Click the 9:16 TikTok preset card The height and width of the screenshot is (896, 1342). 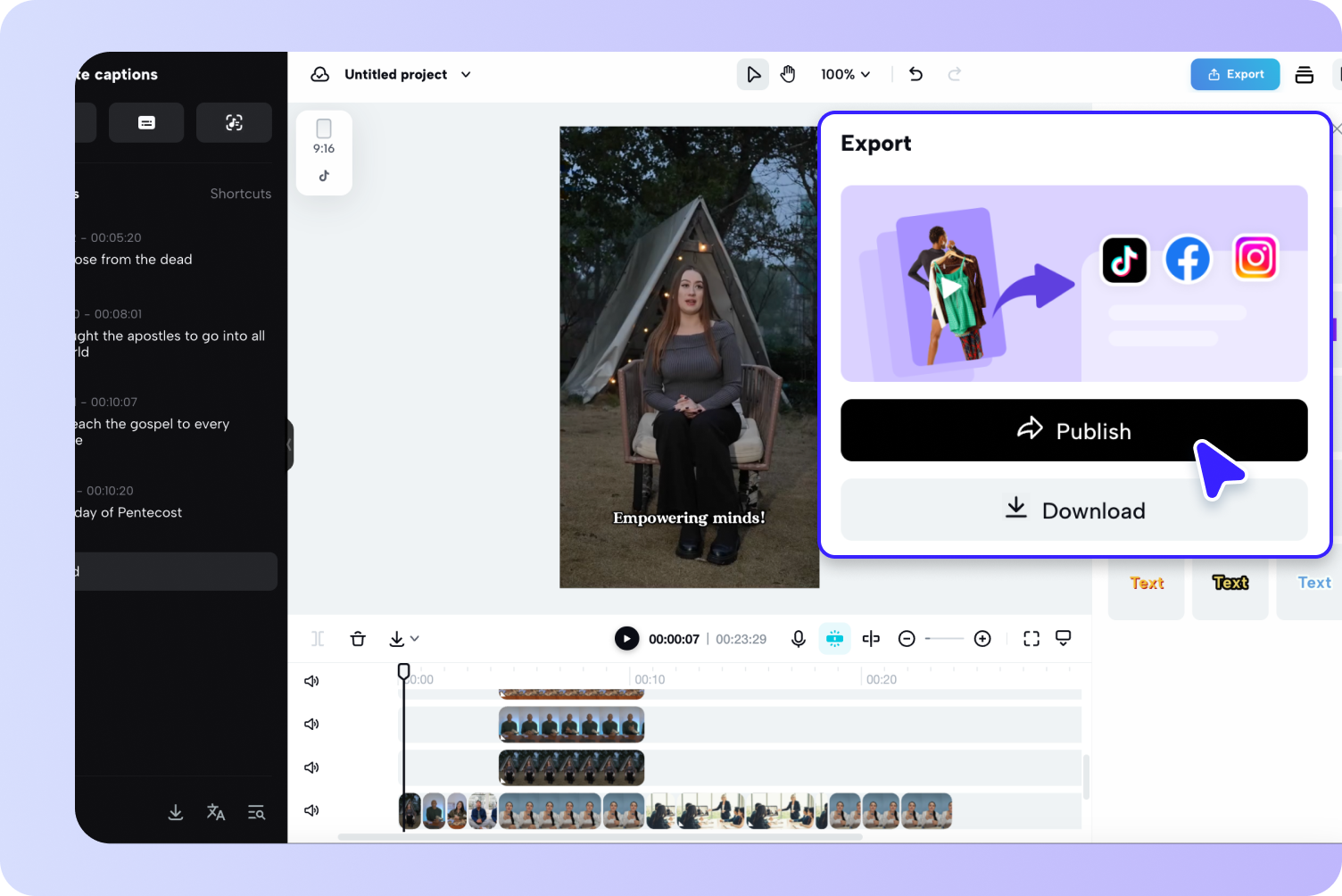[x=323, y=152]
